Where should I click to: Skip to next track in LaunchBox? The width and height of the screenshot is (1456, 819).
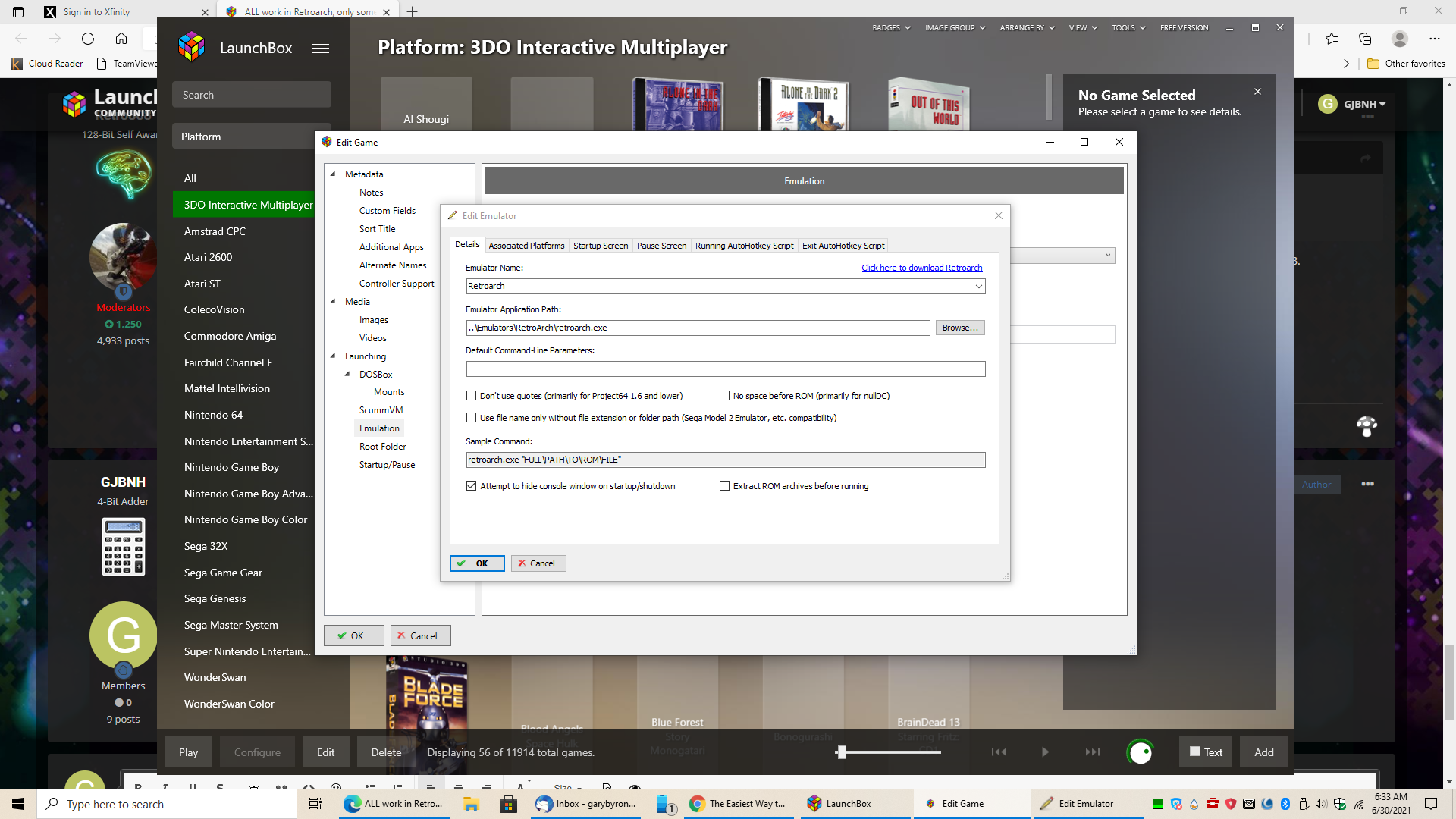(x=1093, y=752)
